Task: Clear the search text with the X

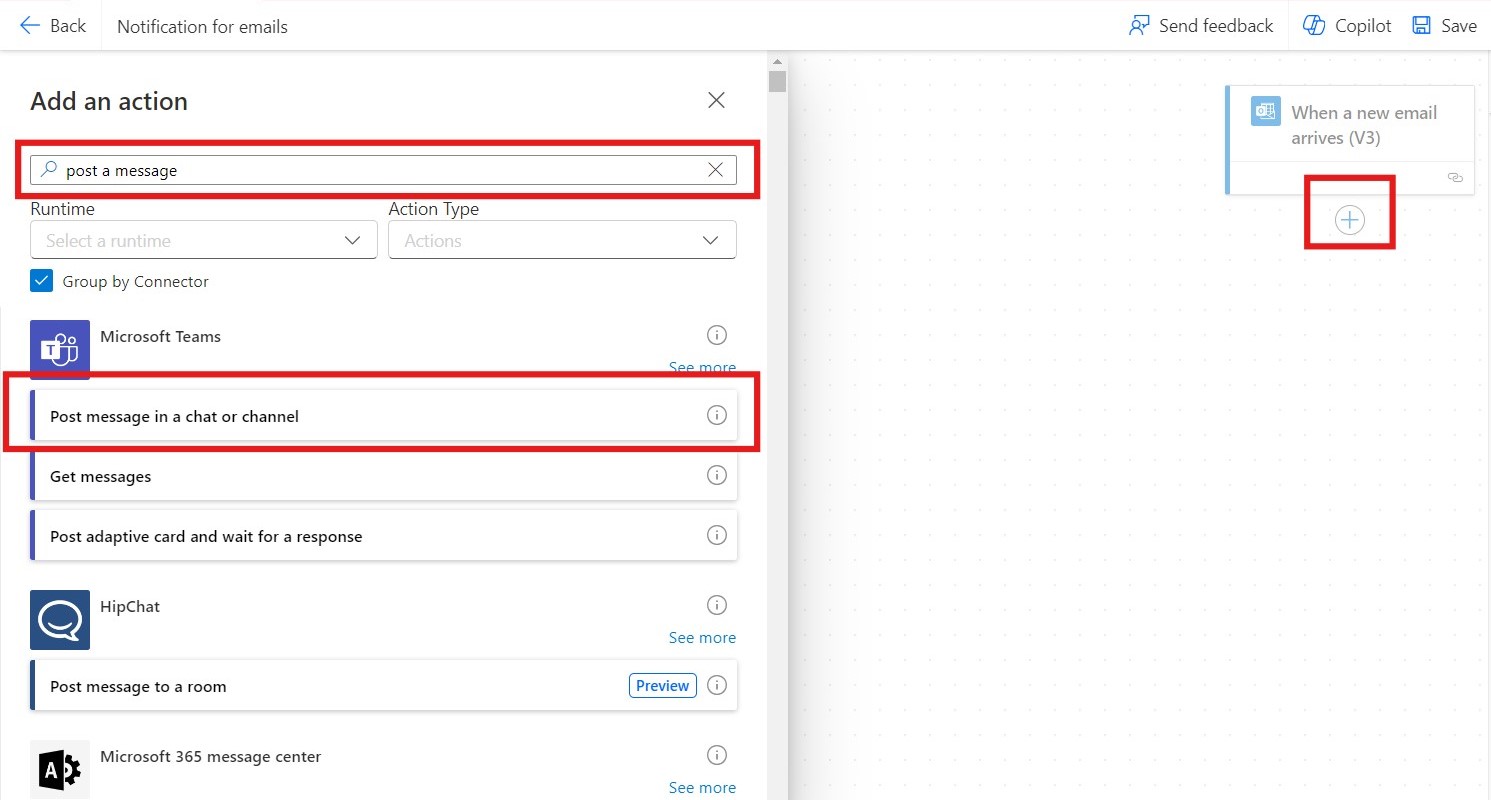Action: pyautogui.click(x=715, y=170)
